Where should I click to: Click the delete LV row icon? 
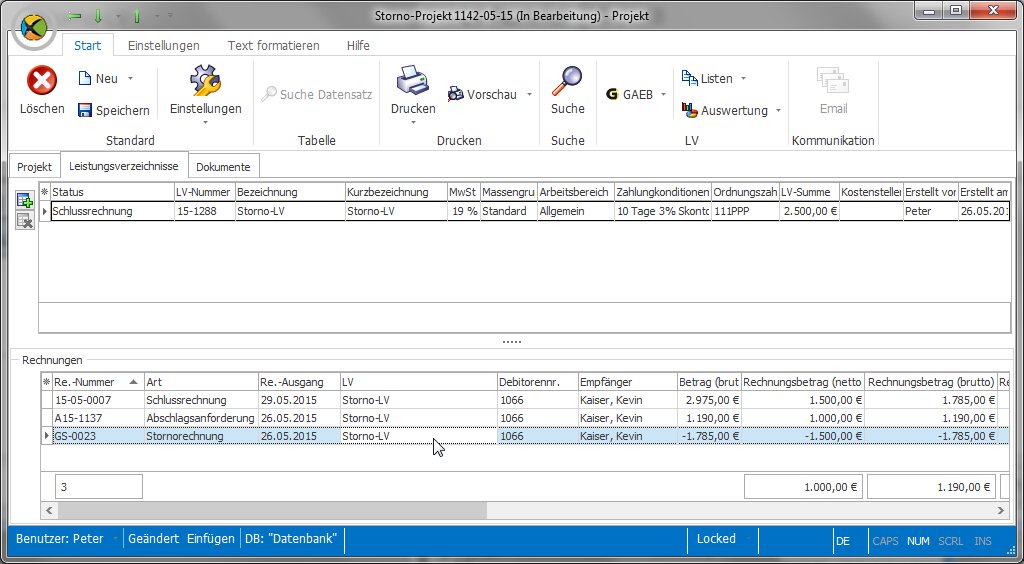[25, 221]
